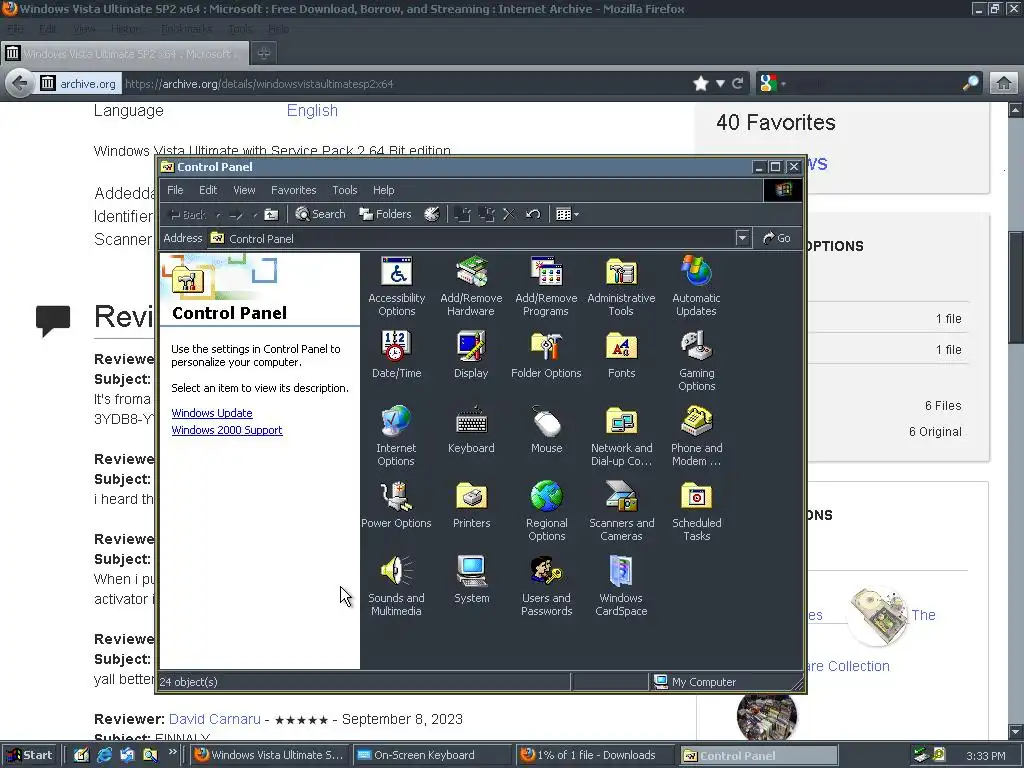Open the Edit menu in Control Panel
Screen dimensions: 1024x768
pyautogui.click(x=208, y=190)
